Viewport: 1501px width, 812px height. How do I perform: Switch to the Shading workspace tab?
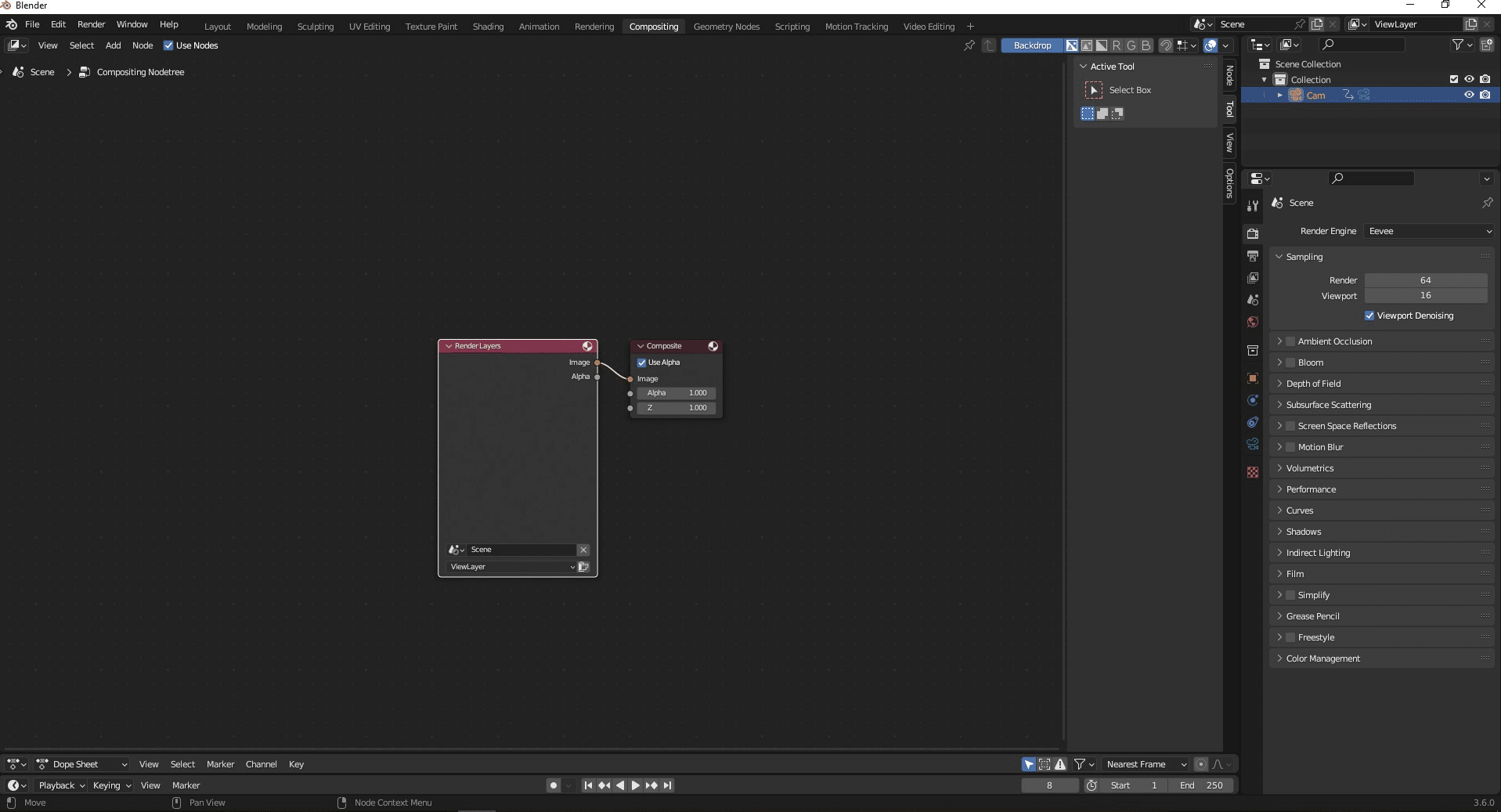click(488, 27)
